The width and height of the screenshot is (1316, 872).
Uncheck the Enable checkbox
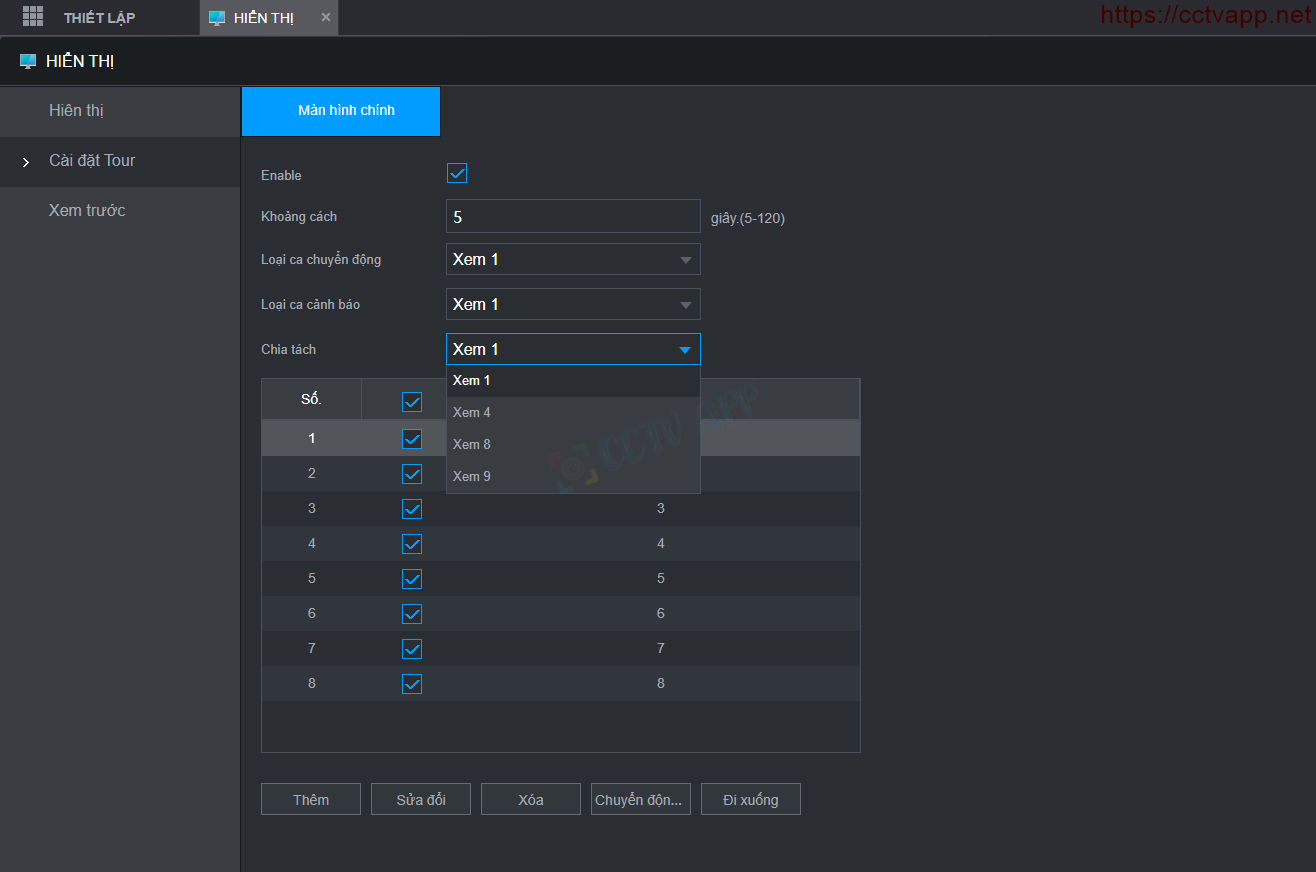[x=457, y=174]
